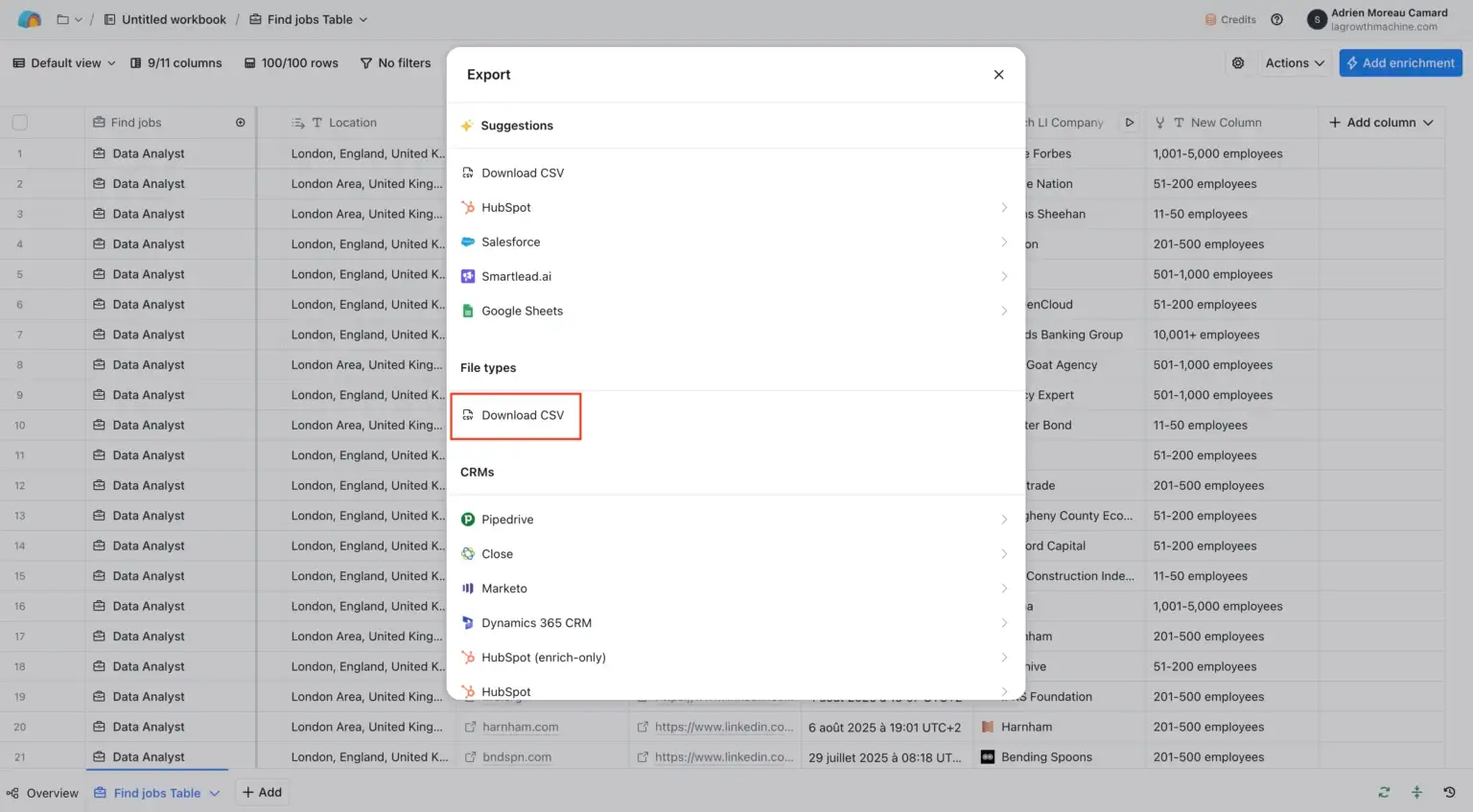This screenshot has width=1473, height=812.
Task: Open the 9/11 columns selector
Action: (x=175, y=63)
